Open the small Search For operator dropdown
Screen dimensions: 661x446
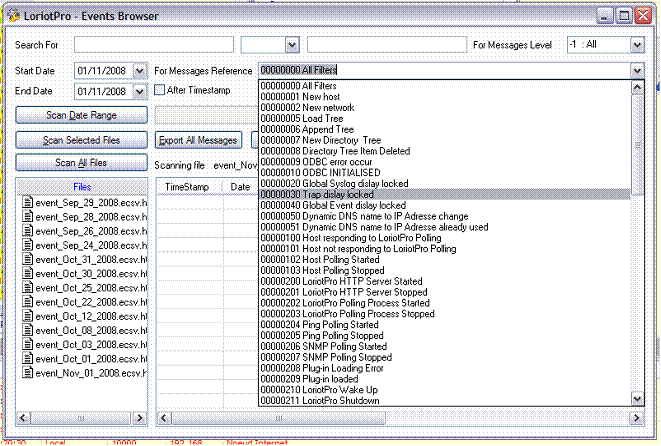pos(292,45)
